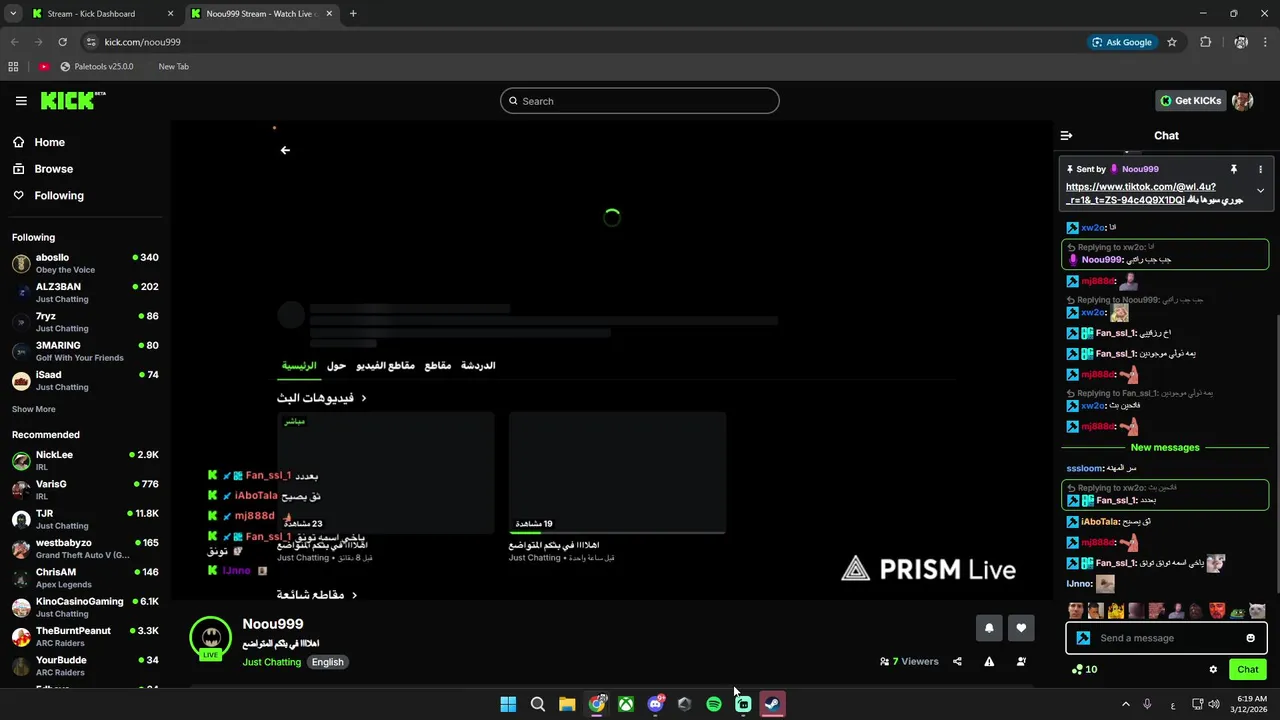
Task: Open 3MARING channel in sidebar
Action: (x=85, y=351)
